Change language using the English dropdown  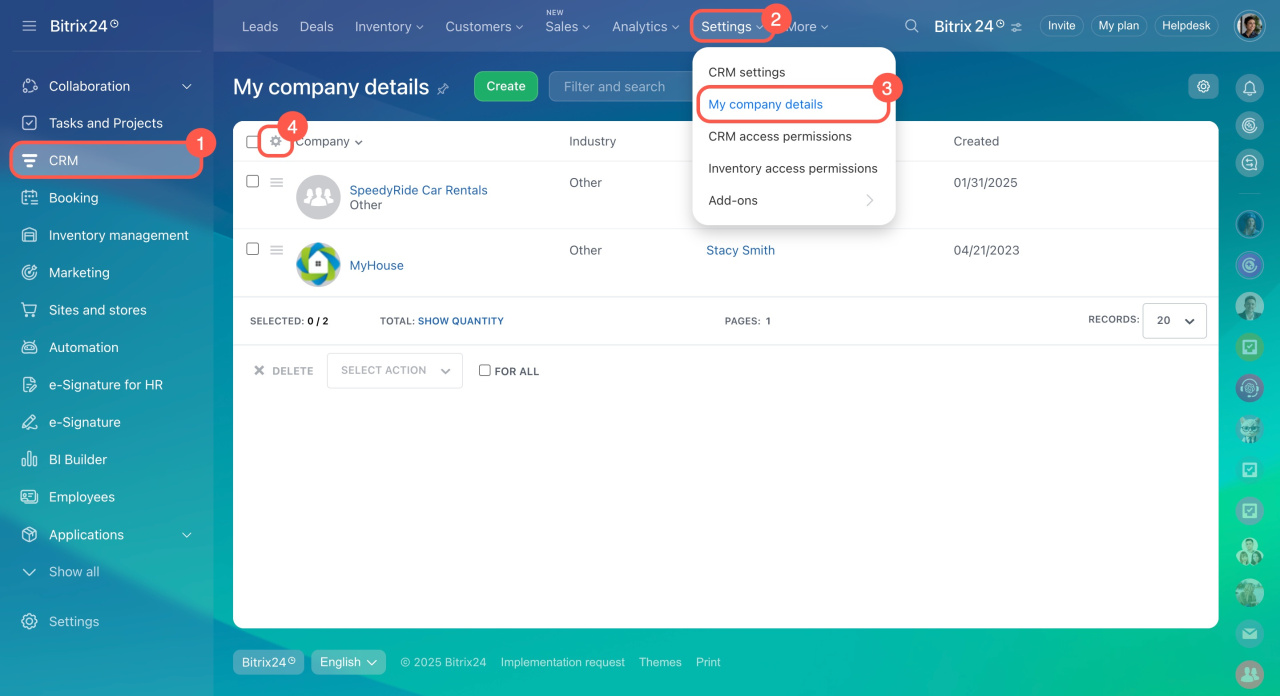point(348,662)
